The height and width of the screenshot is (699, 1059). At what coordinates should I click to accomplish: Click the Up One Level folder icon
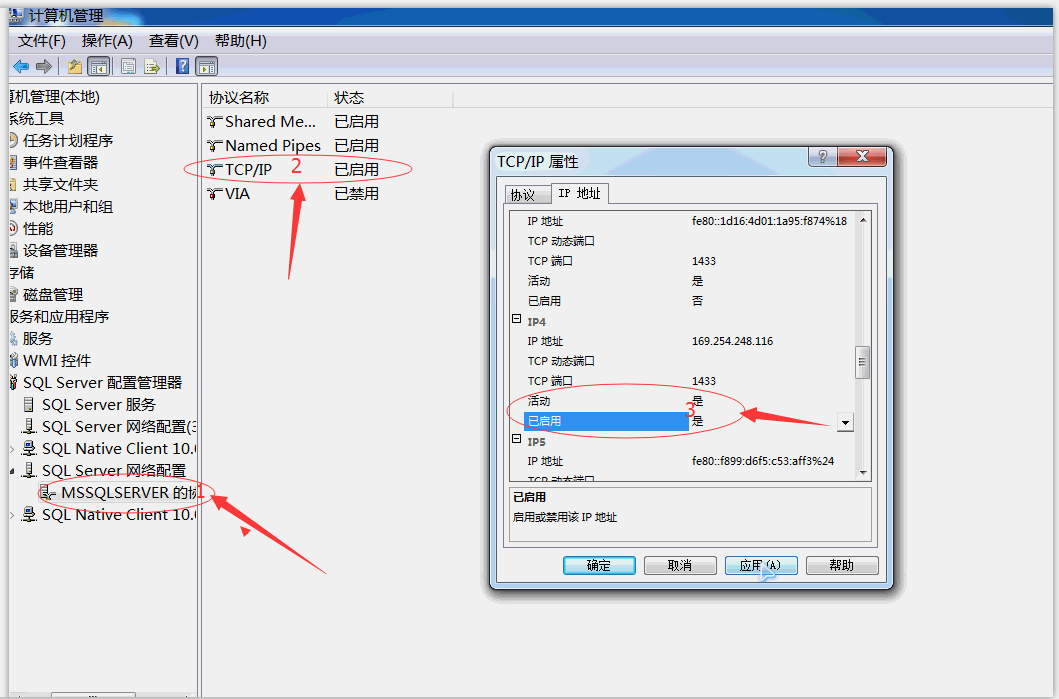[75, 66]
